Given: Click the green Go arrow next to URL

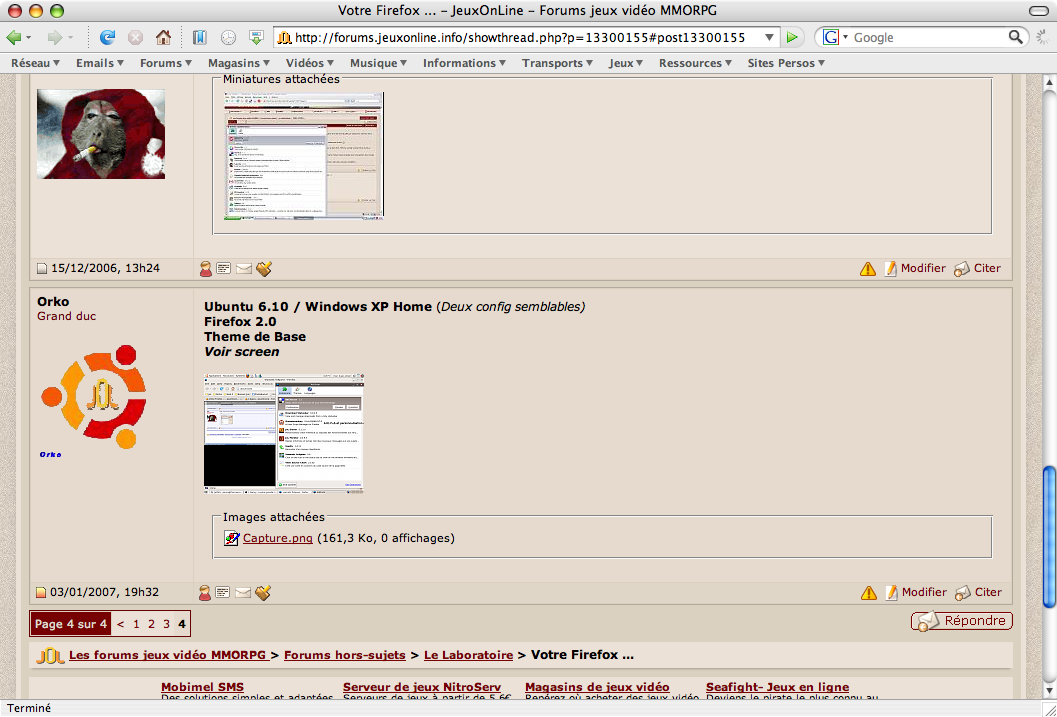Looking at the screenshot, I should tap(792, 37).
